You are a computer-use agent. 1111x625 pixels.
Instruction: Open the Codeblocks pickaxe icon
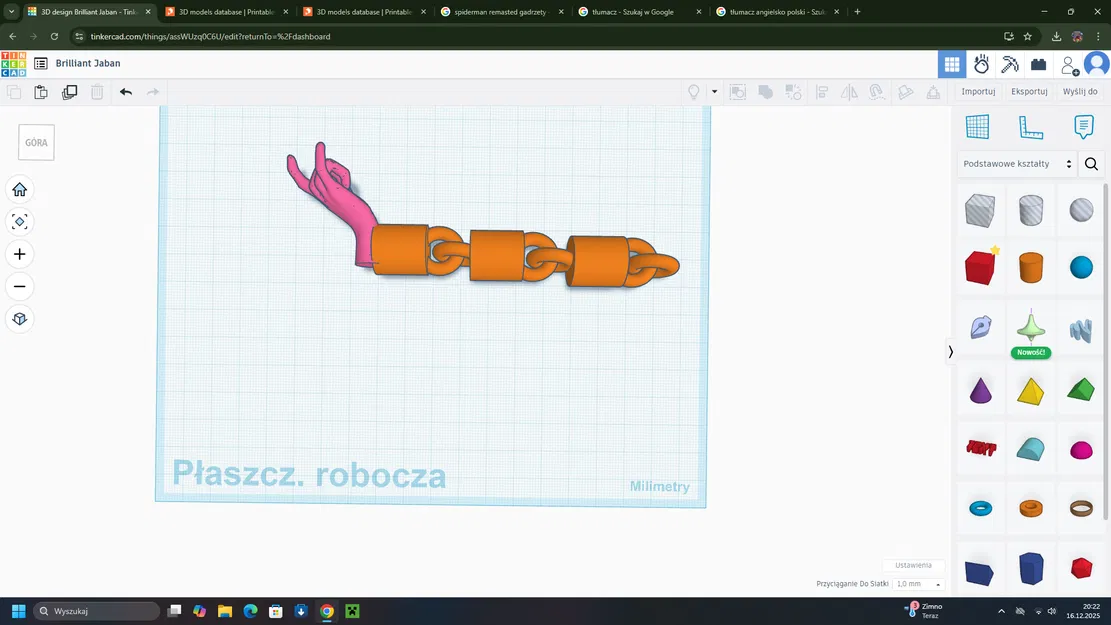click(1010, 64)
